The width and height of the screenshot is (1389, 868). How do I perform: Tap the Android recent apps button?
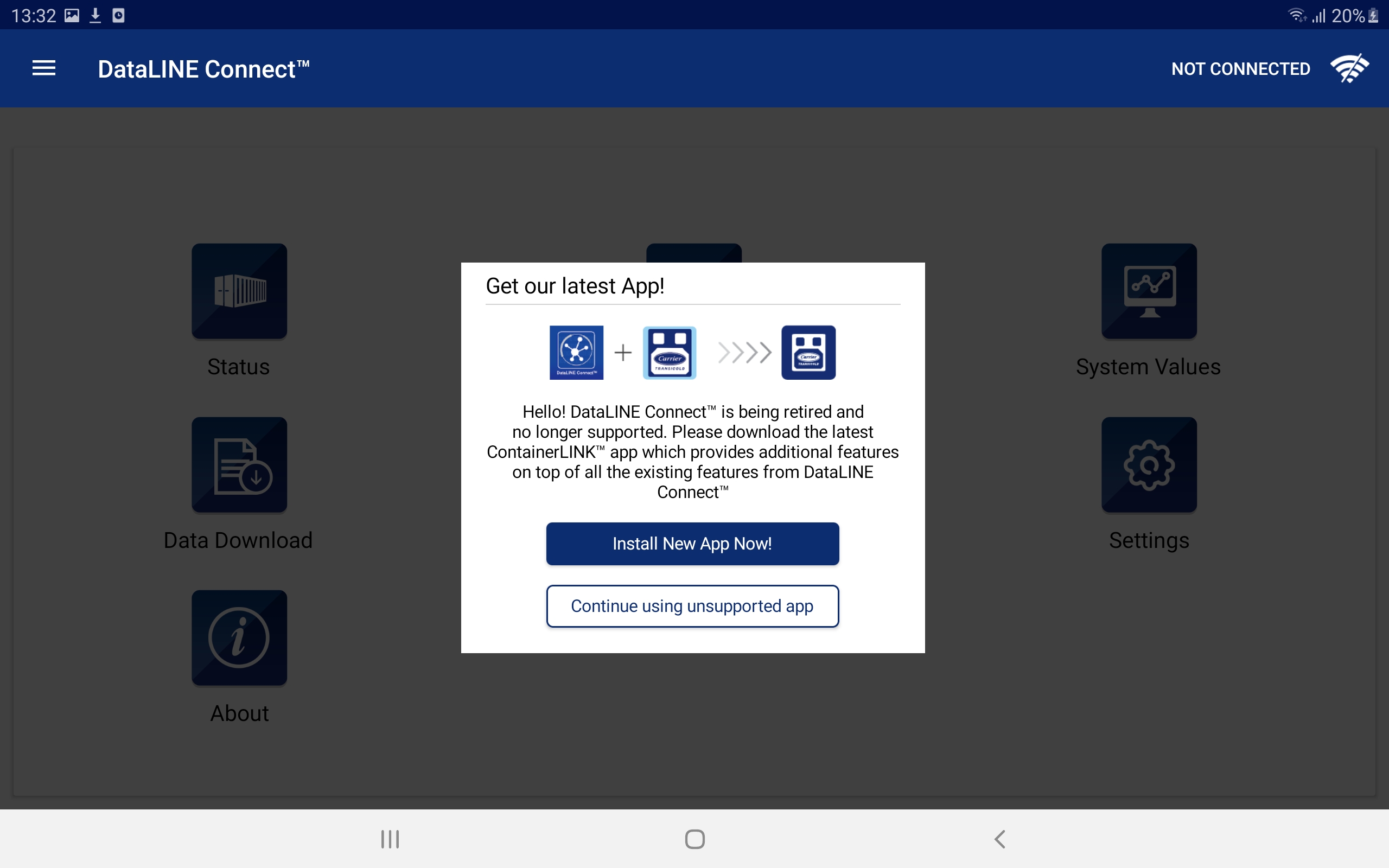coord(390,839)
